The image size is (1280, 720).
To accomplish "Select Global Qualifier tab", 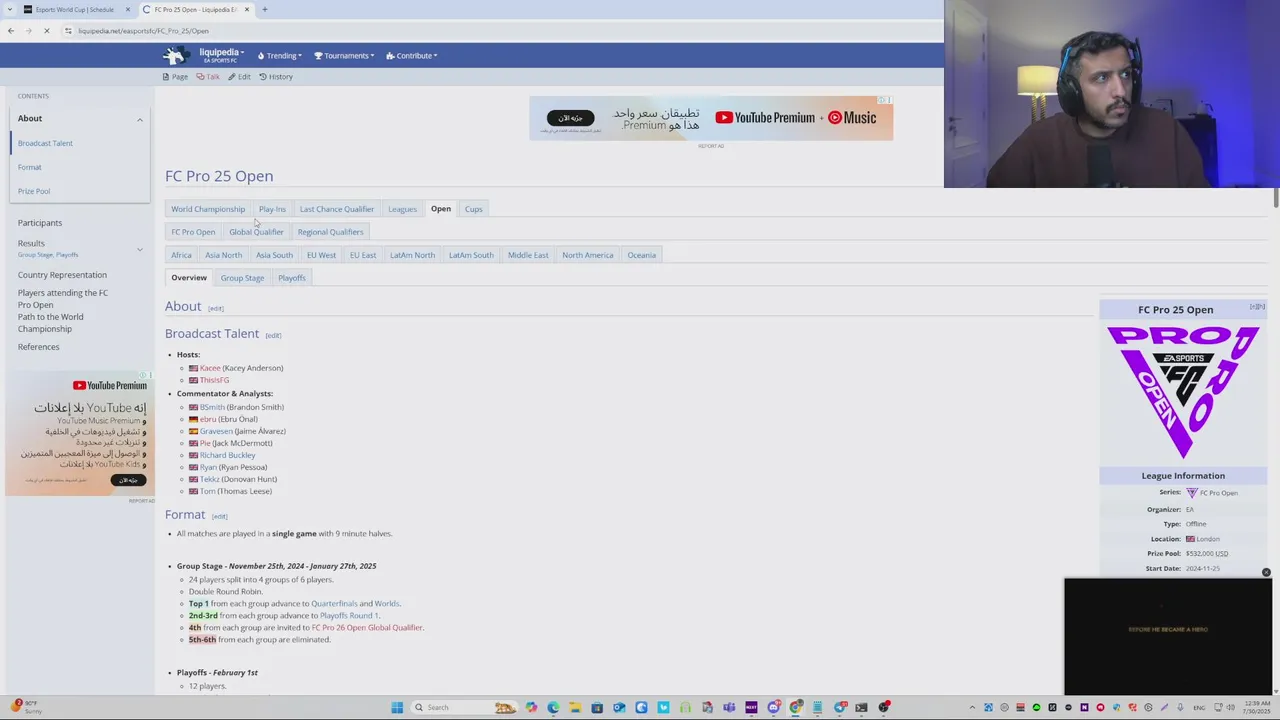I will [256, 232].
